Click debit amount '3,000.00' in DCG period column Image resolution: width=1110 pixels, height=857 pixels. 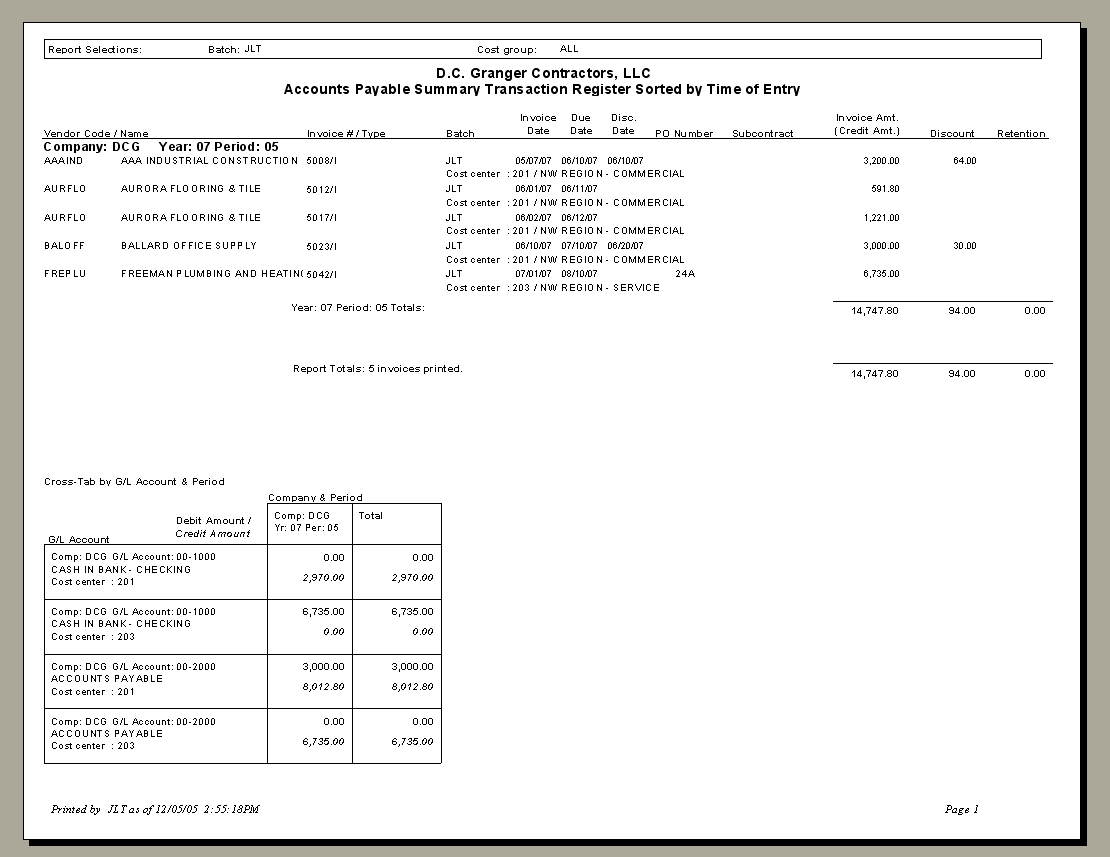pyautogui.click(x=324, y=667)
